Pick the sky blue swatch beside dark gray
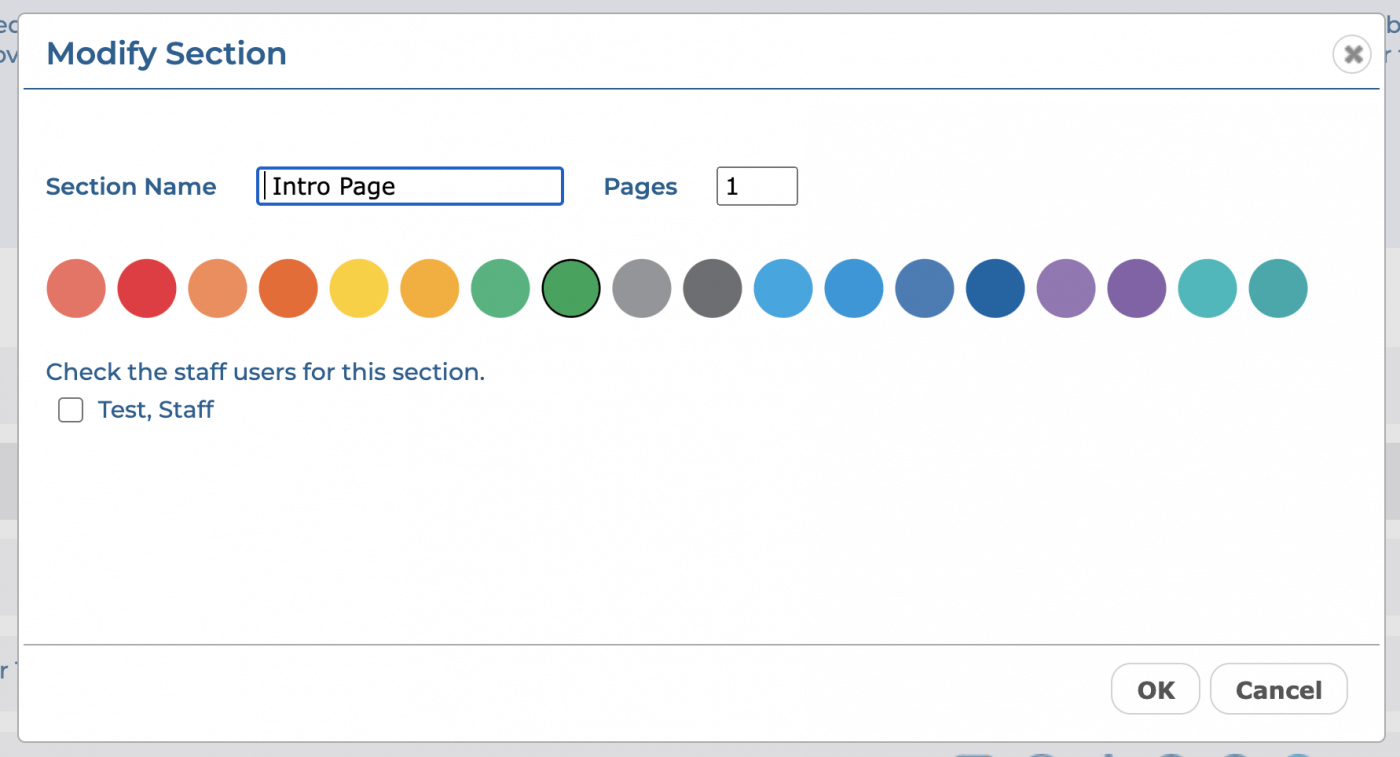The height and width of the screenshot is (757, 1400). click(x=783, y=289)
